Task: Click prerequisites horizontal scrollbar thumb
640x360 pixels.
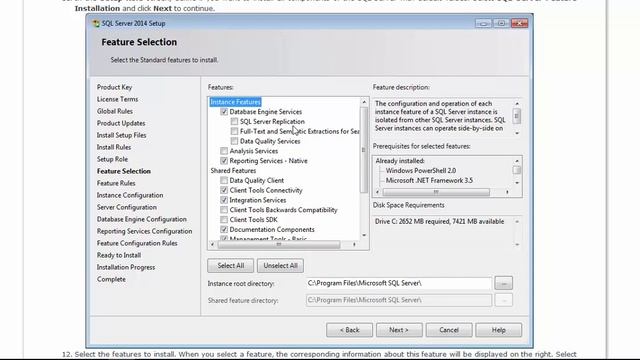Action: pos(436,192)
